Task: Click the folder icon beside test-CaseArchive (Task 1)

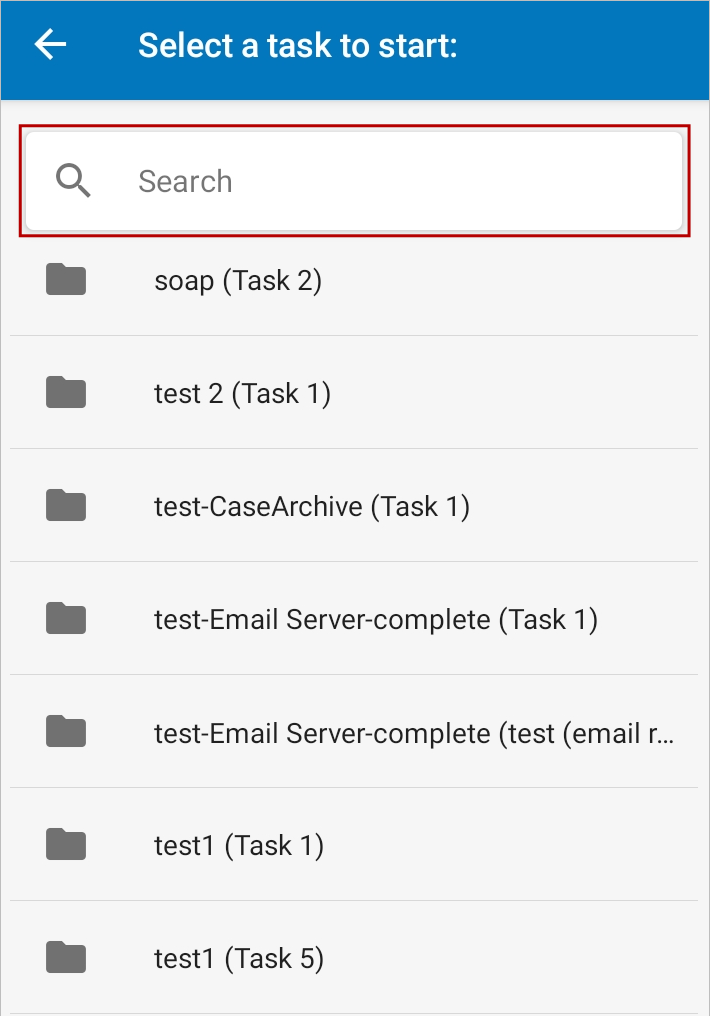Action: click(66, 506)
